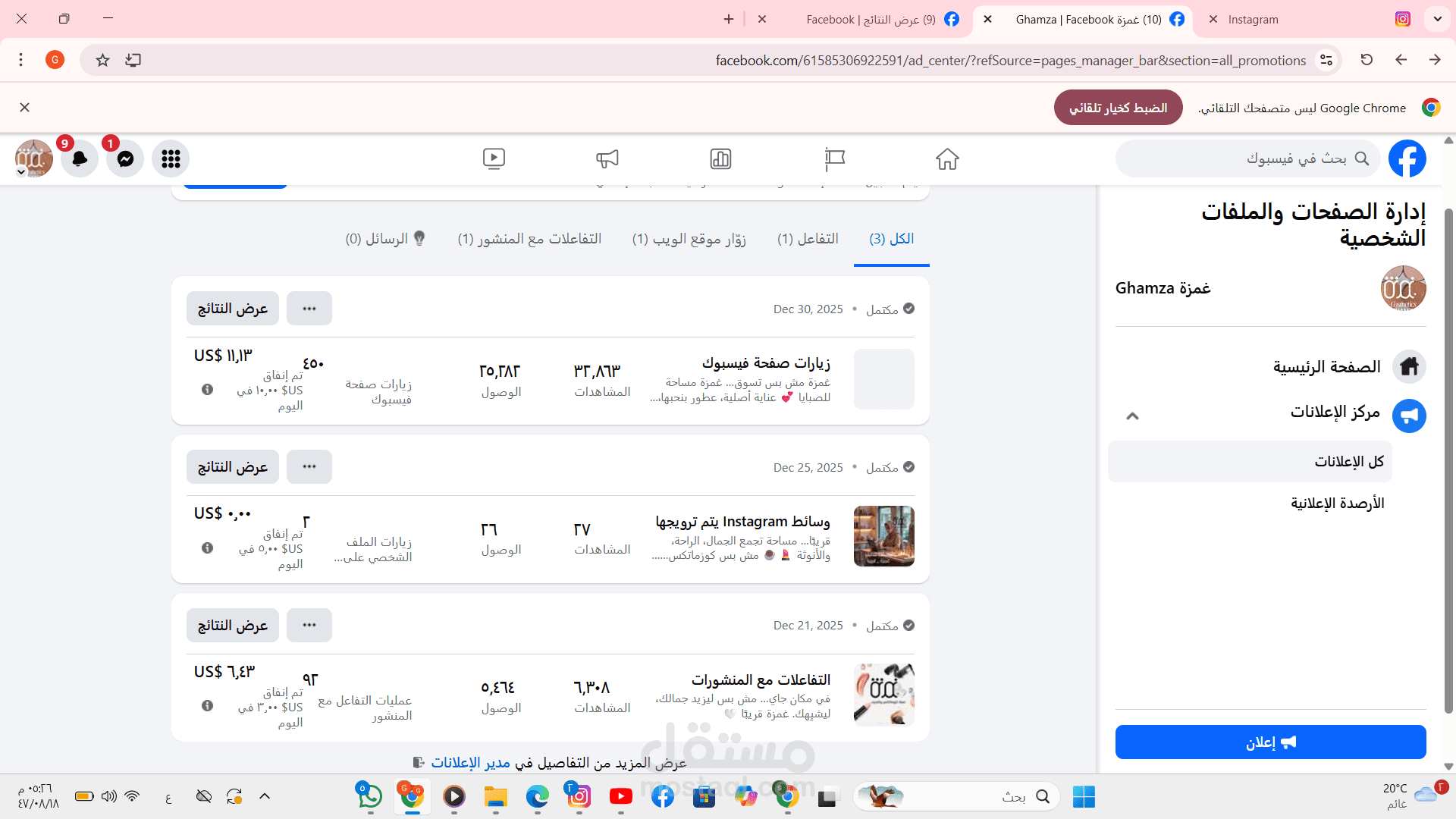Click عرض النتائج for the Dec 25 ad

[233, 467]
